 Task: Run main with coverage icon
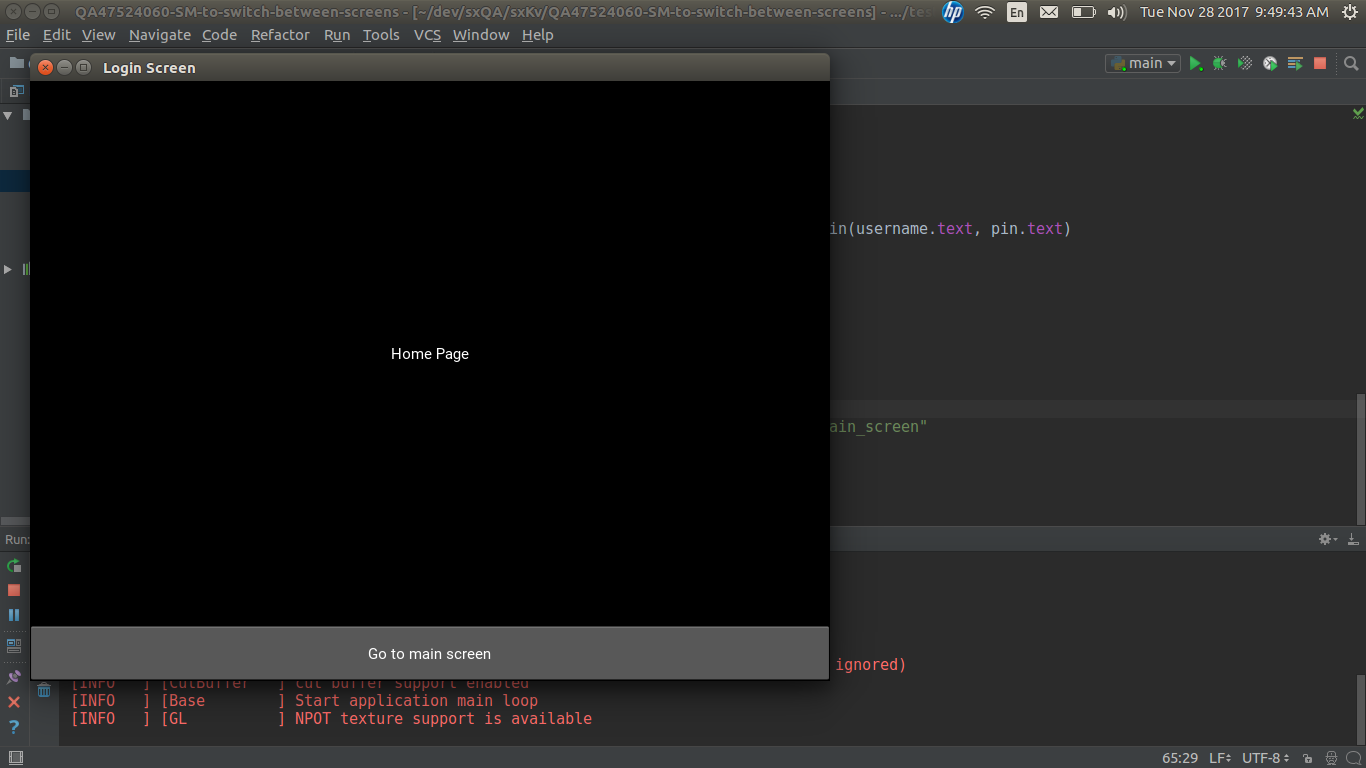[x=1245, y=63]
